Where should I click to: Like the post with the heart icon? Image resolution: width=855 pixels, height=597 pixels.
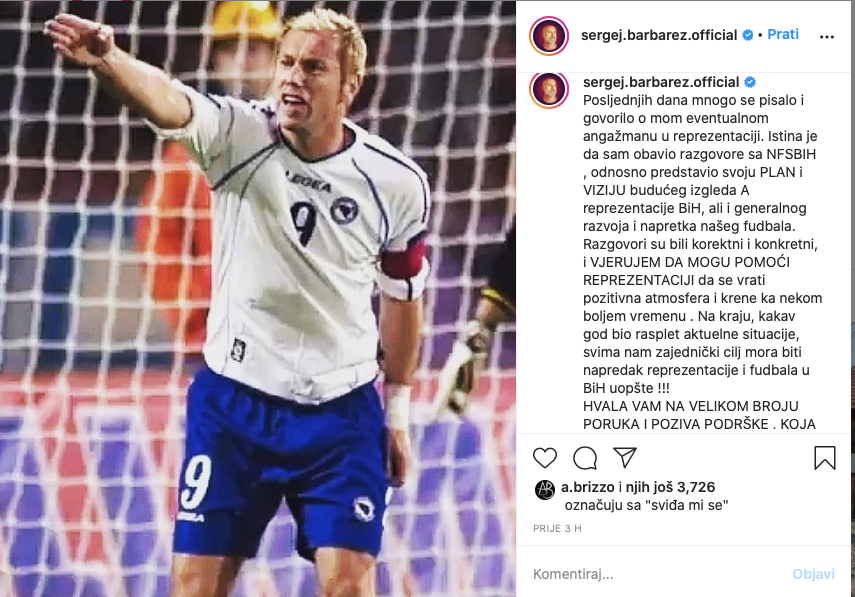[544, 458]
